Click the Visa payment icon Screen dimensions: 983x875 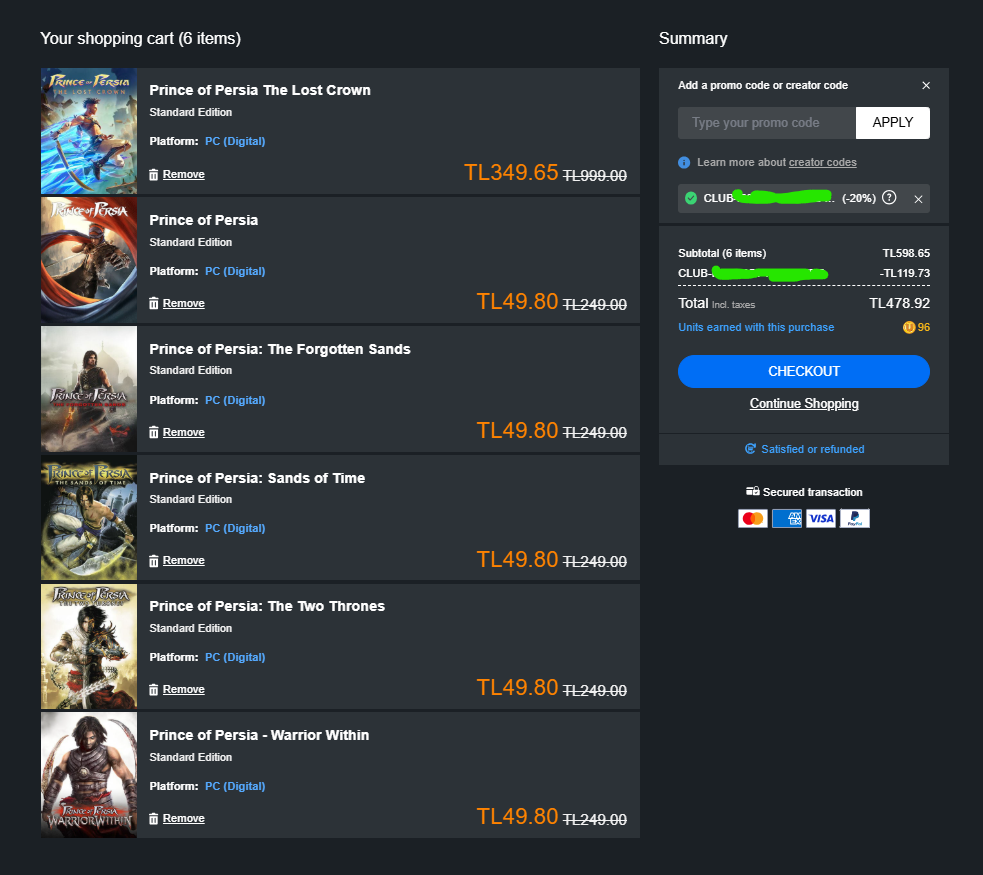821,518
